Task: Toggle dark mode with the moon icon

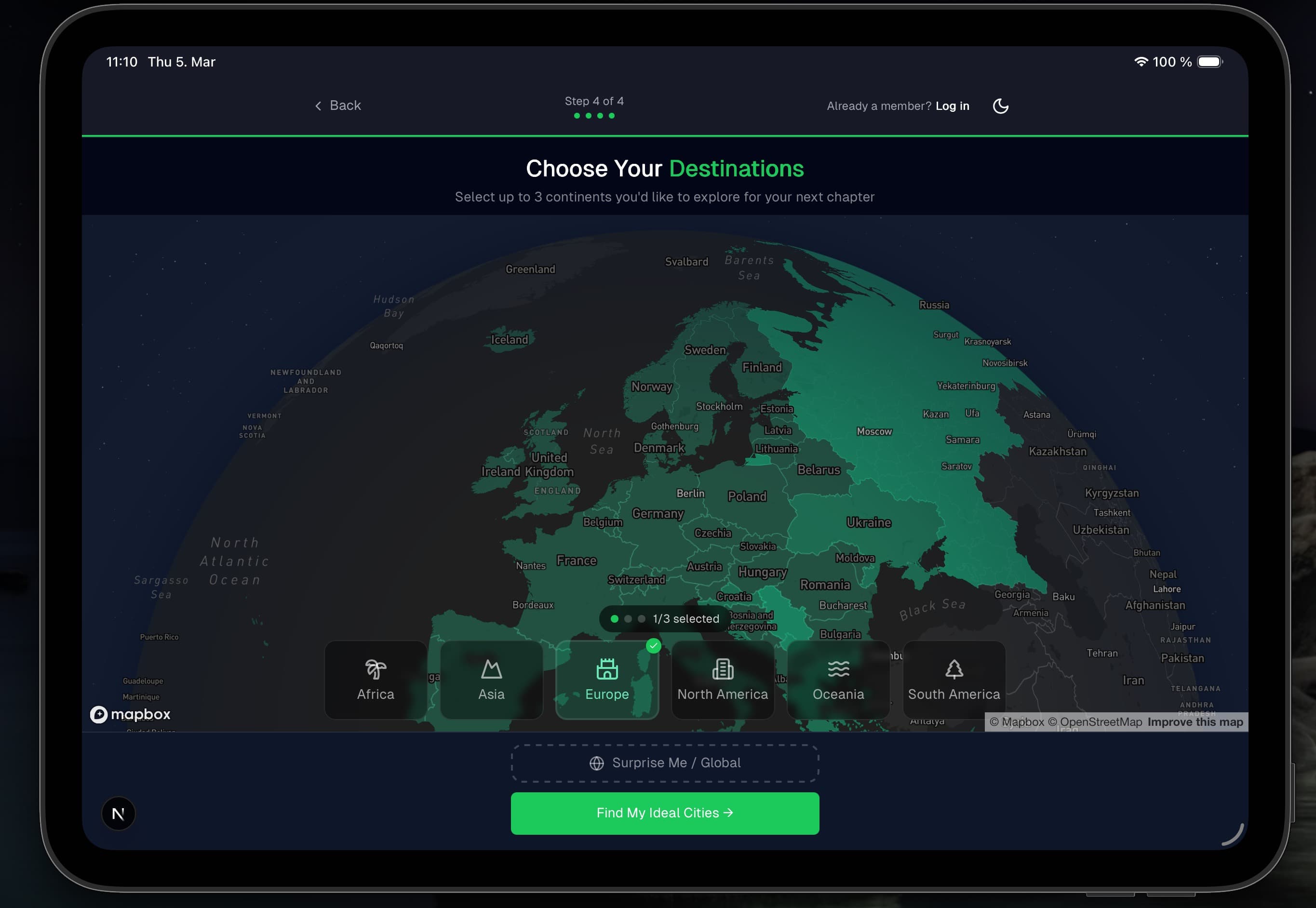Action: coord(1001,106)
